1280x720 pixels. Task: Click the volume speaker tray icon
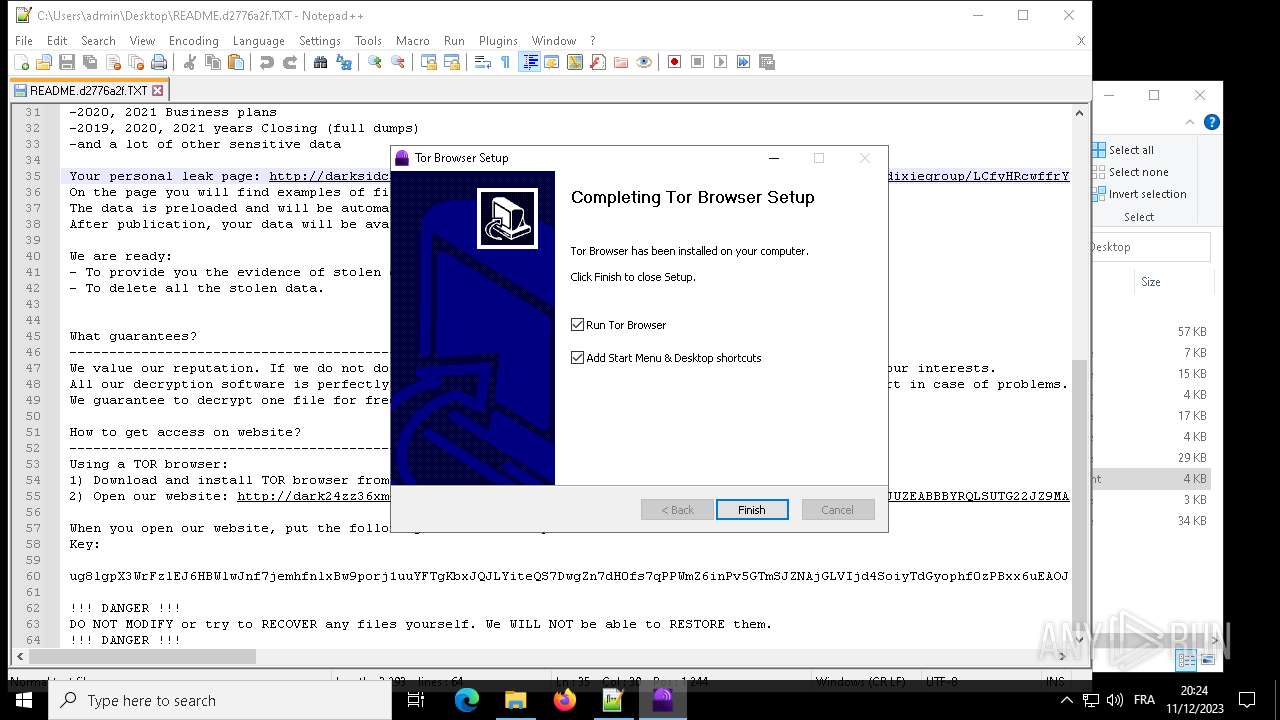1114,700
